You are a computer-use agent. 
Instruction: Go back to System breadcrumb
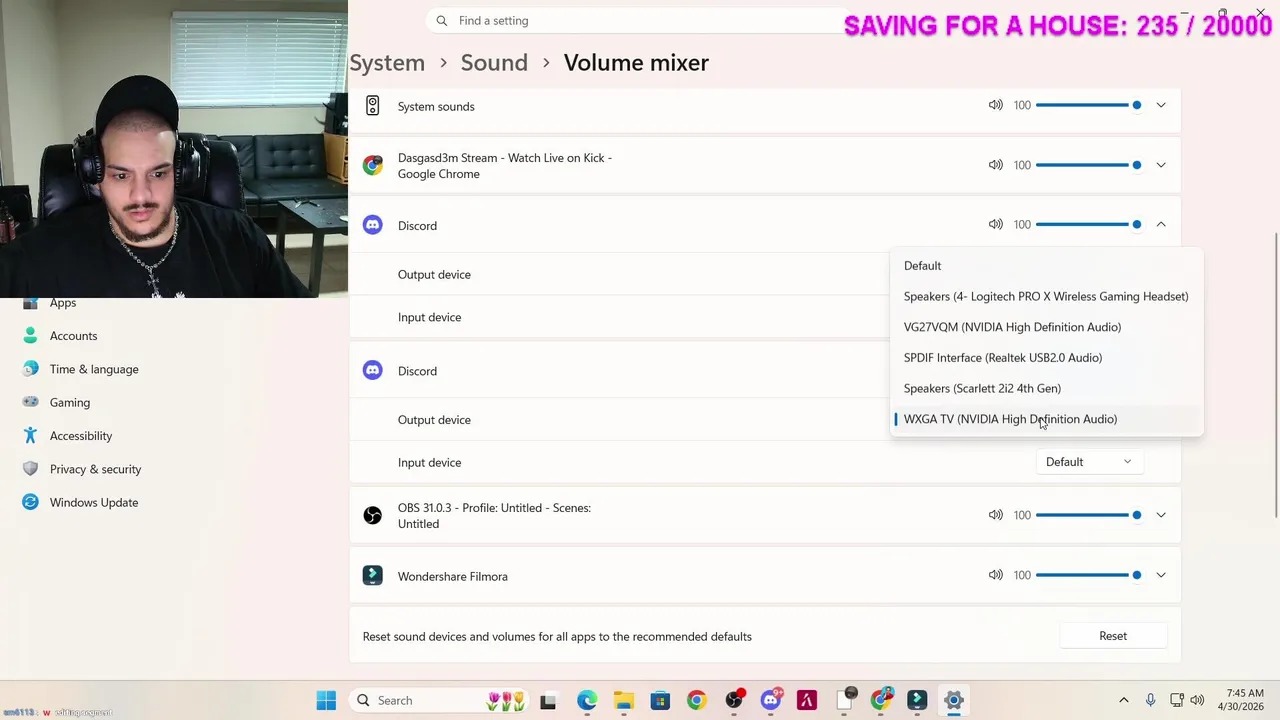coord(387,62)
